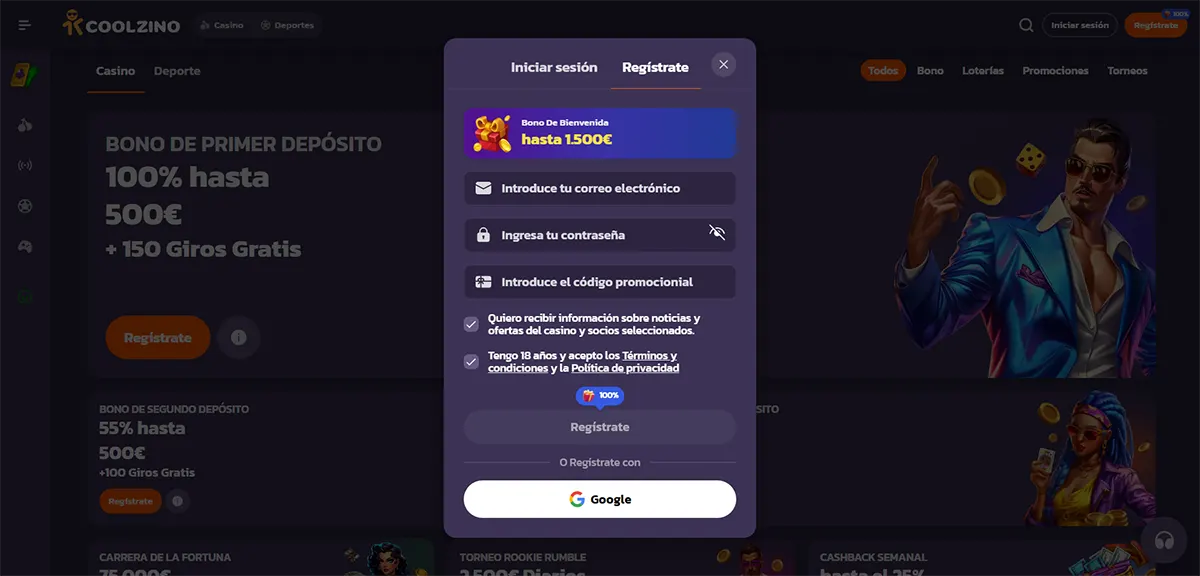1200x576 pixels.
Task: Open the hamburger menu icon
Action: coord(25,25)
